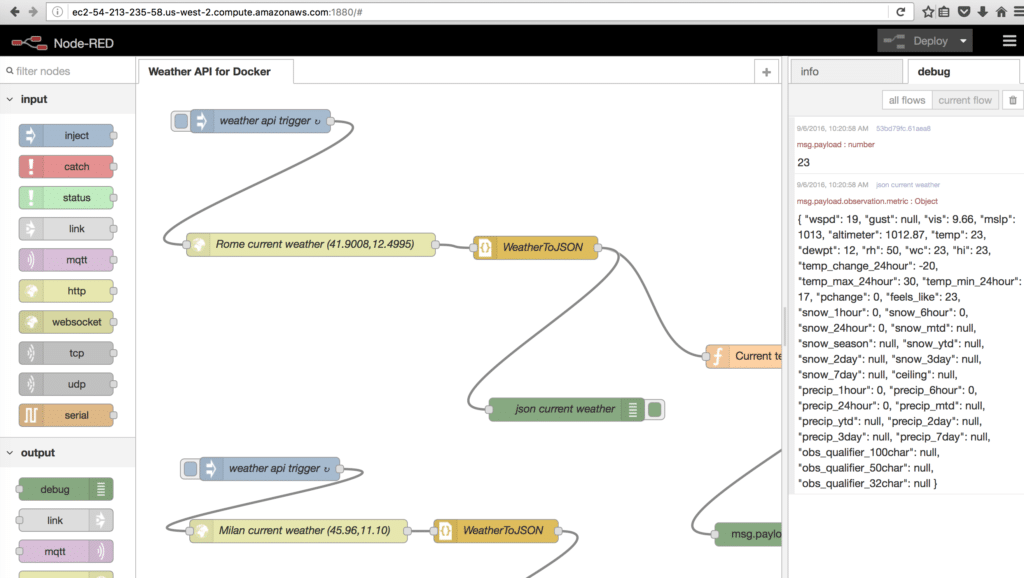Image resolution: width=1024 pixels, height=578 pixels.
Task: Open browser downloads arrow icon
Action: [x=982, y=12]
